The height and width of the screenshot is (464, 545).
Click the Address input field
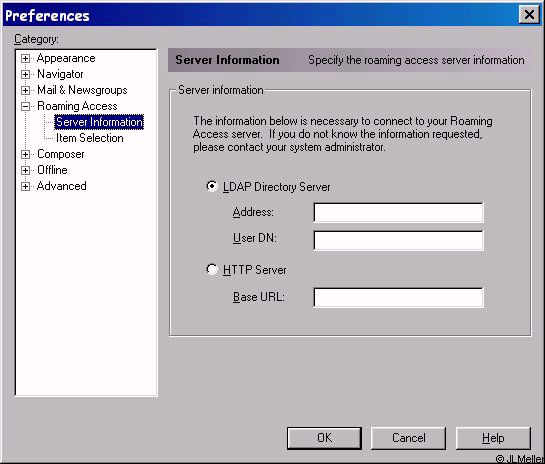point(398,212)
